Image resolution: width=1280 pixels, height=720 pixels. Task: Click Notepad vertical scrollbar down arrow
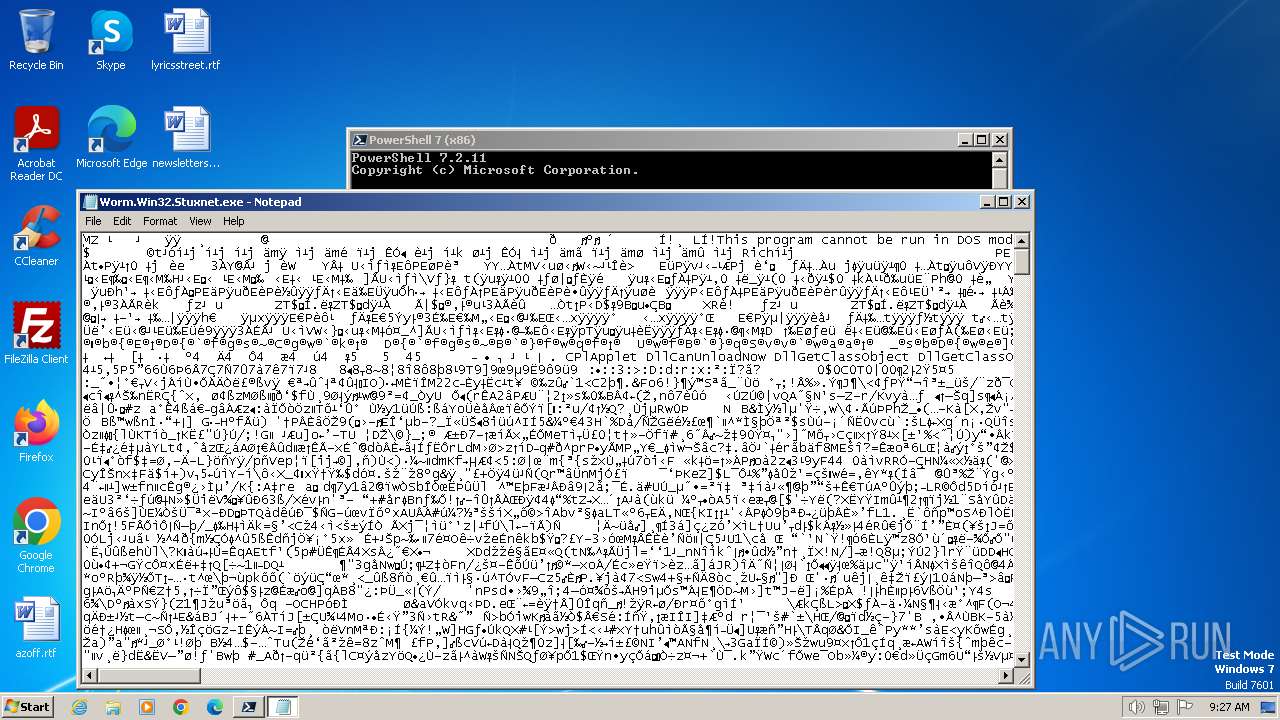click(1022, 661)
